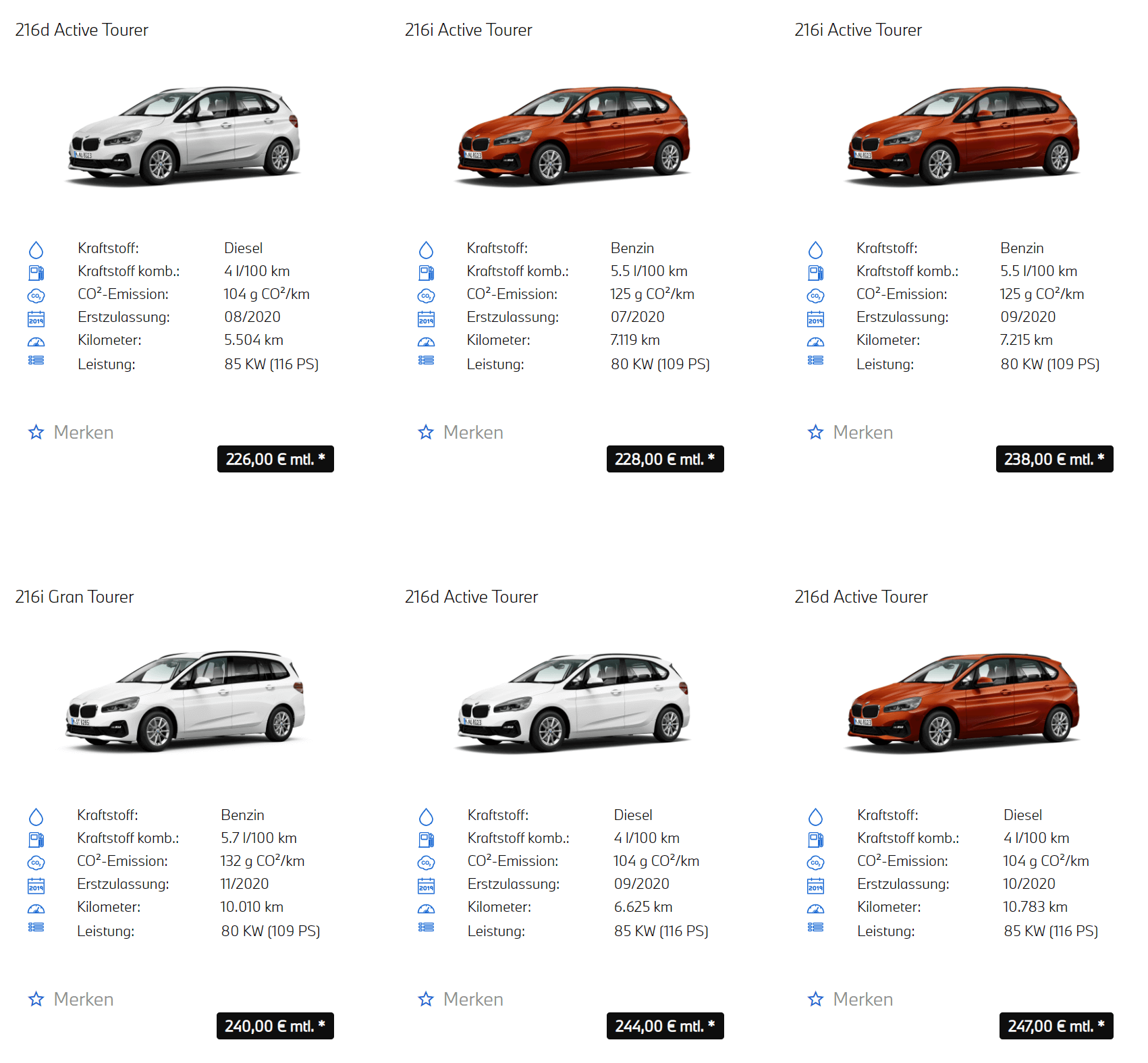Open 216i Active Tourer title above 228,00 € offer

point(468,30)
